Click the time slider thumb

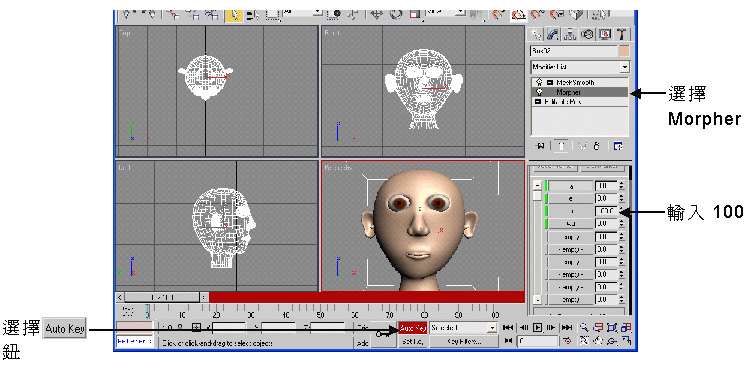click(162, 297)
